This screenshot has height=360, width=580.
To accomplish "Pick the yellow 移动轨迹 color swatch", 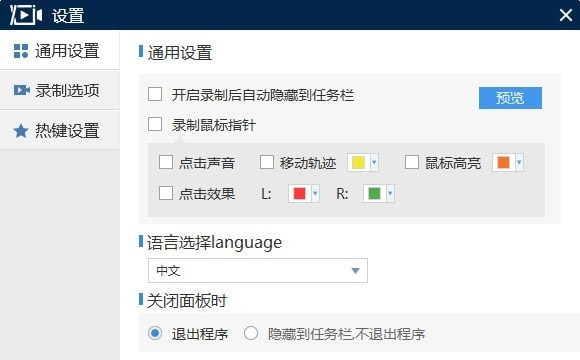I will click(x=358, y=162).
